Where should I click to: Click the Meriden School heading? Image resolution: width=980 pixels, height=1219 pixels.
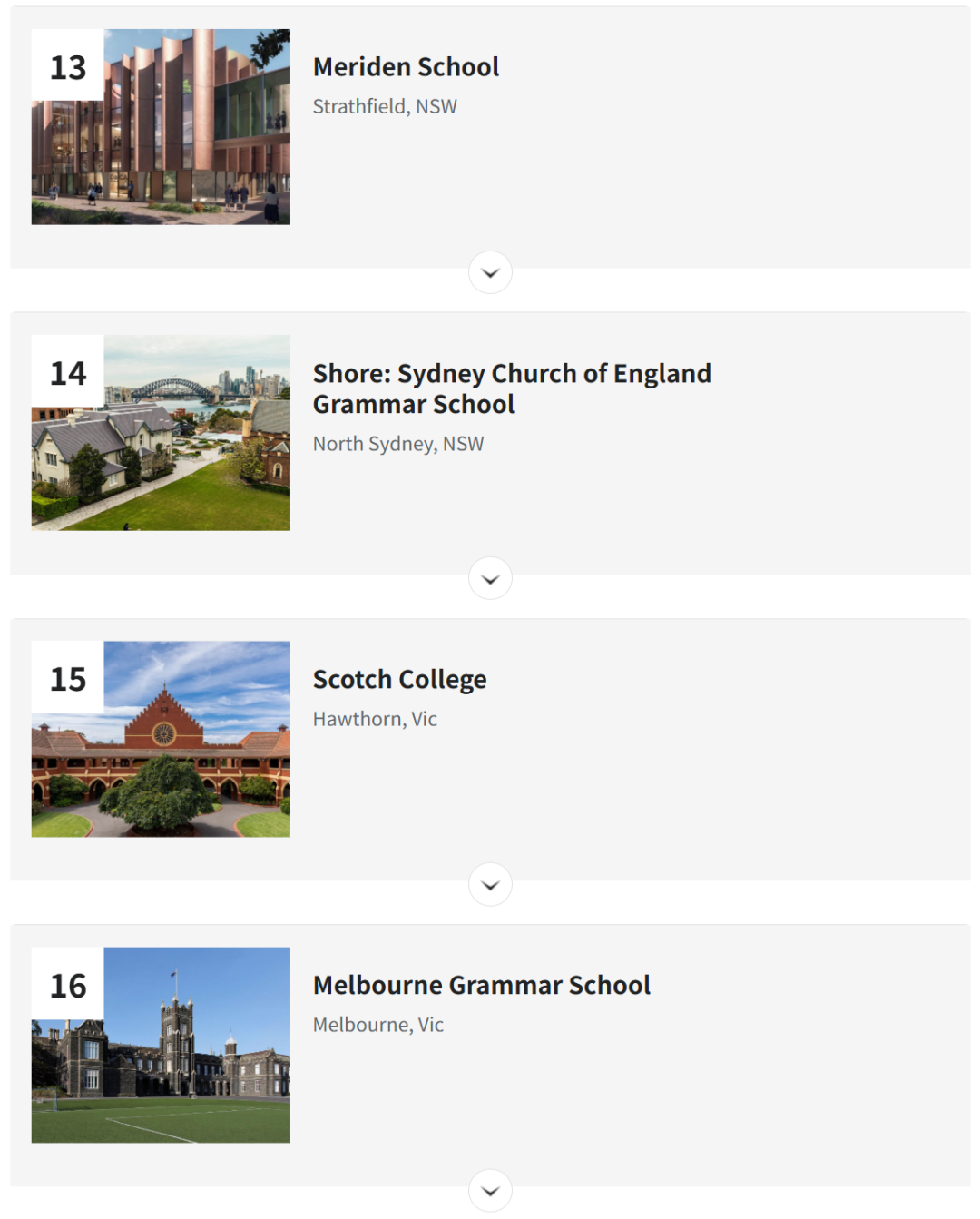click(406, 67)
